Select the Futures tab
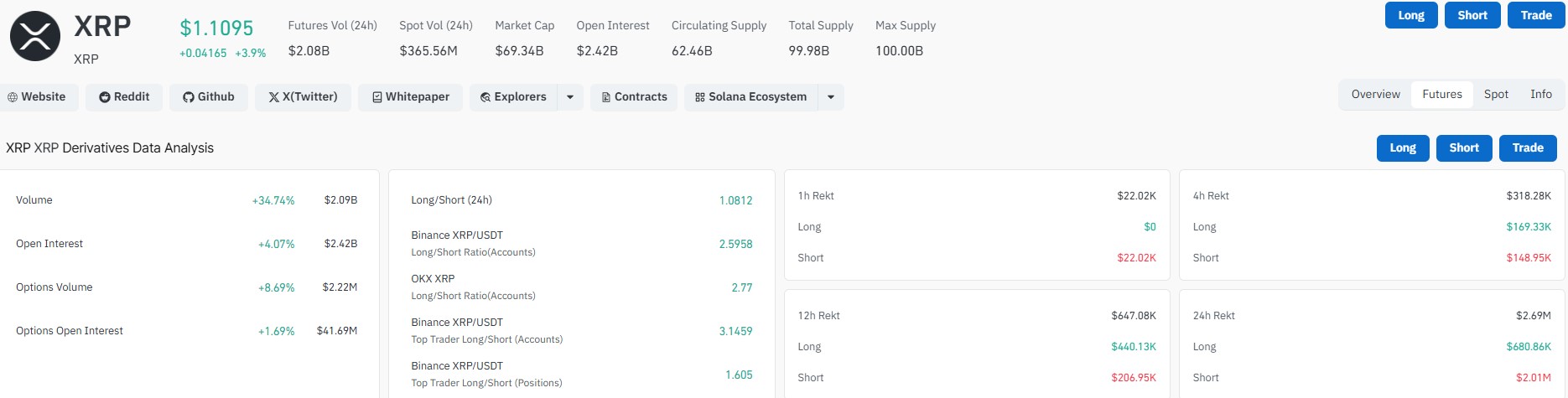 (1442, 95)
